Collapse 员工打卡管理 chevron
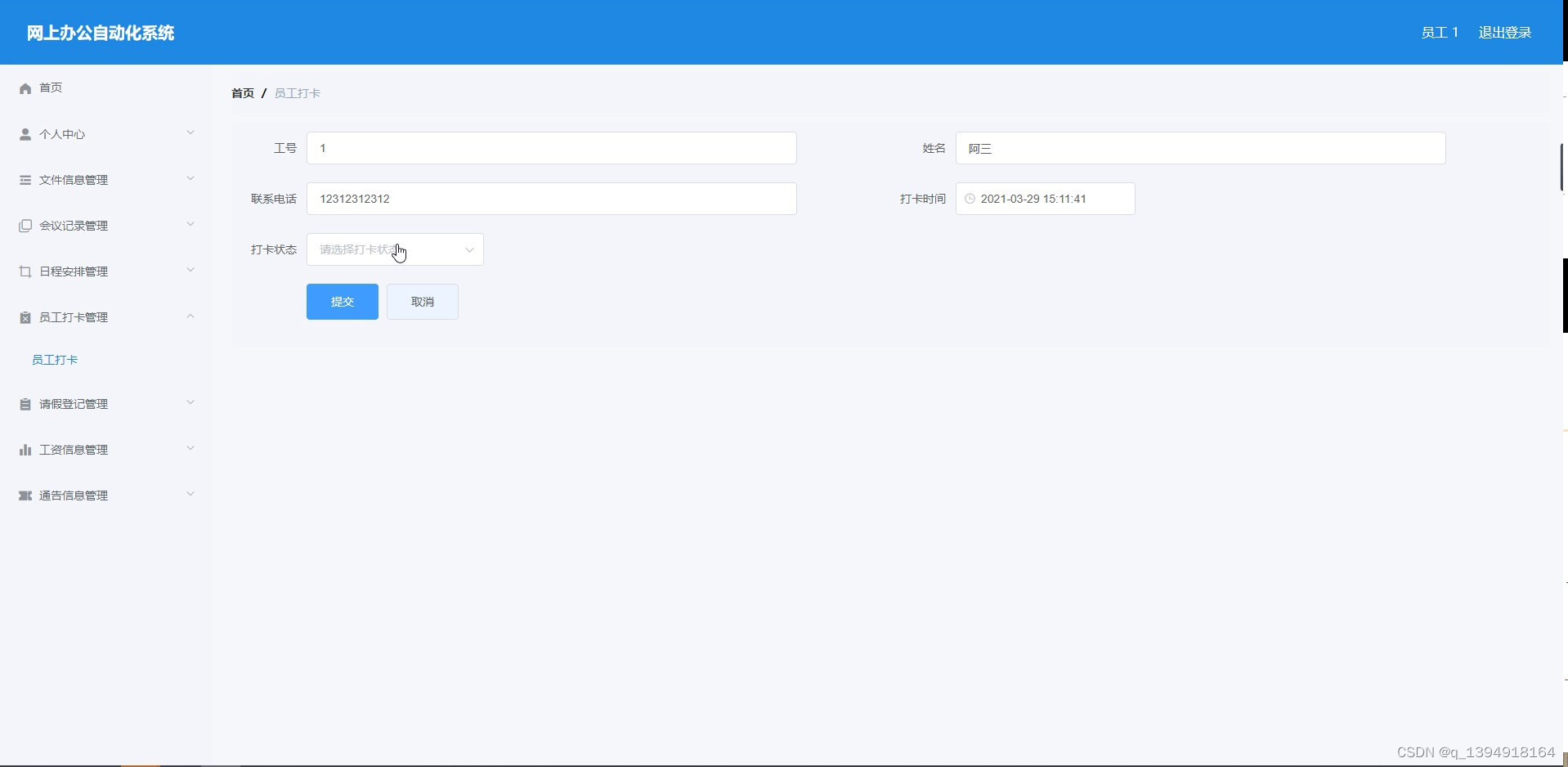This screenshot has width=1568, height=767. pos(190,316)
